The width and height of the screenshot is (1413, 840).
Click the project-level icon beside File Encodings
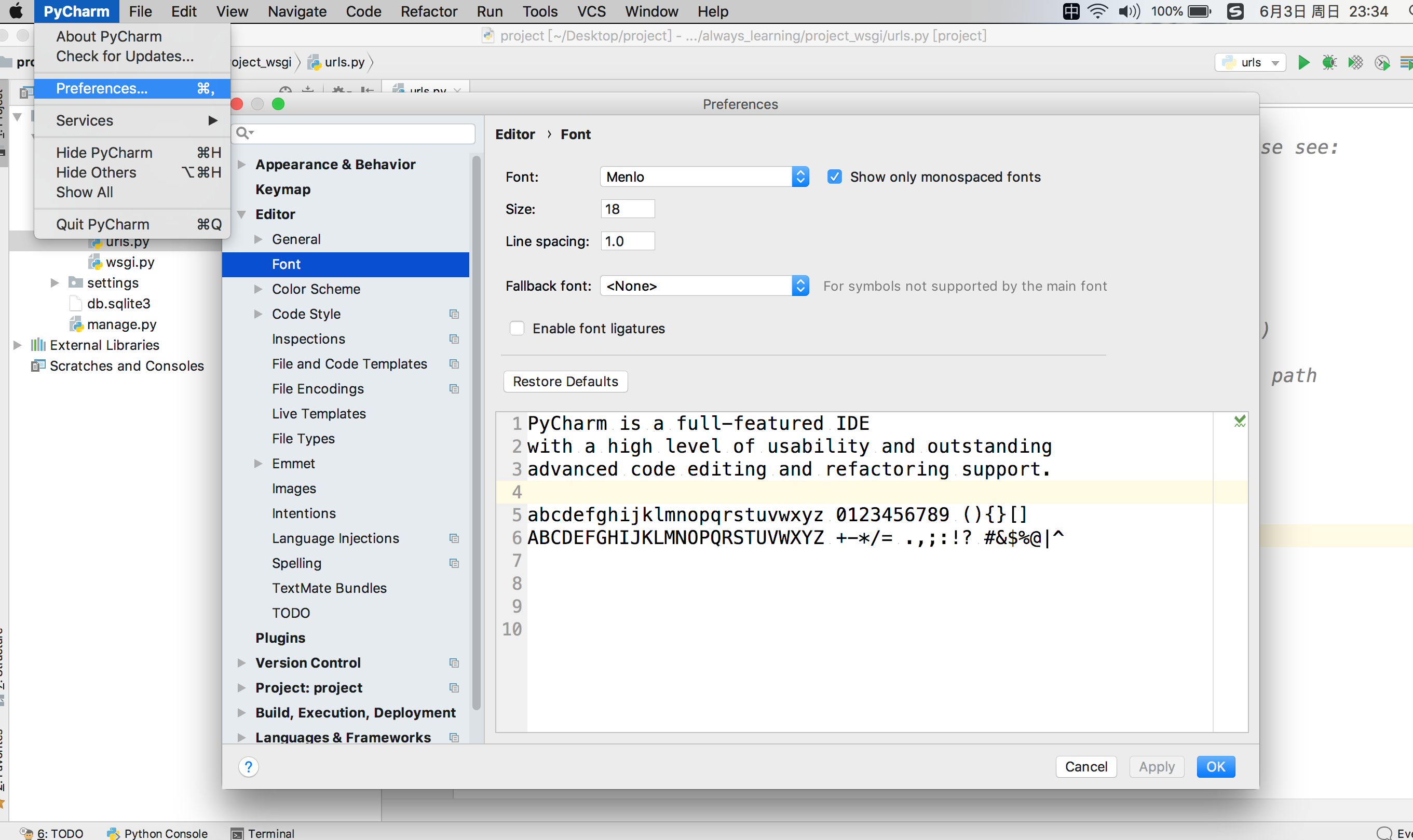pyautogui.click(x=454, y=389)
